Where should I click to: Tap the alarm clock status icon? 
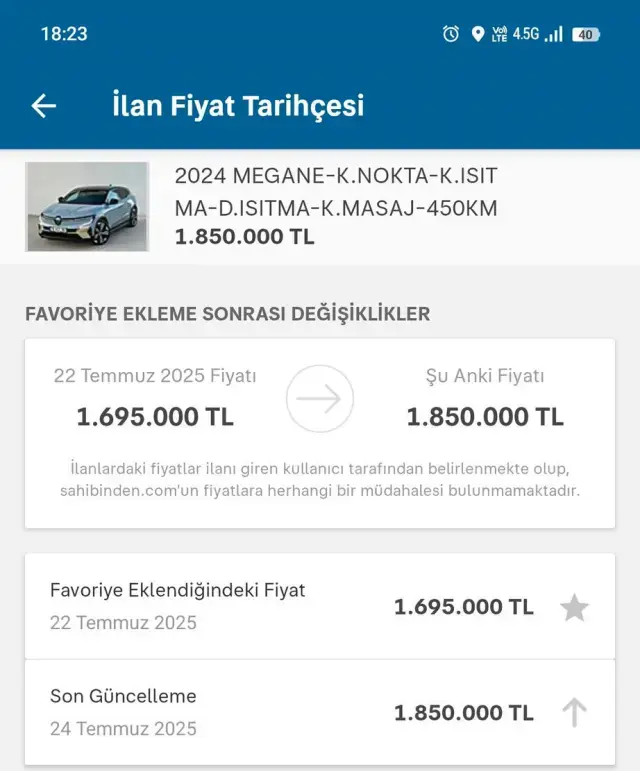tap(451, 34)
